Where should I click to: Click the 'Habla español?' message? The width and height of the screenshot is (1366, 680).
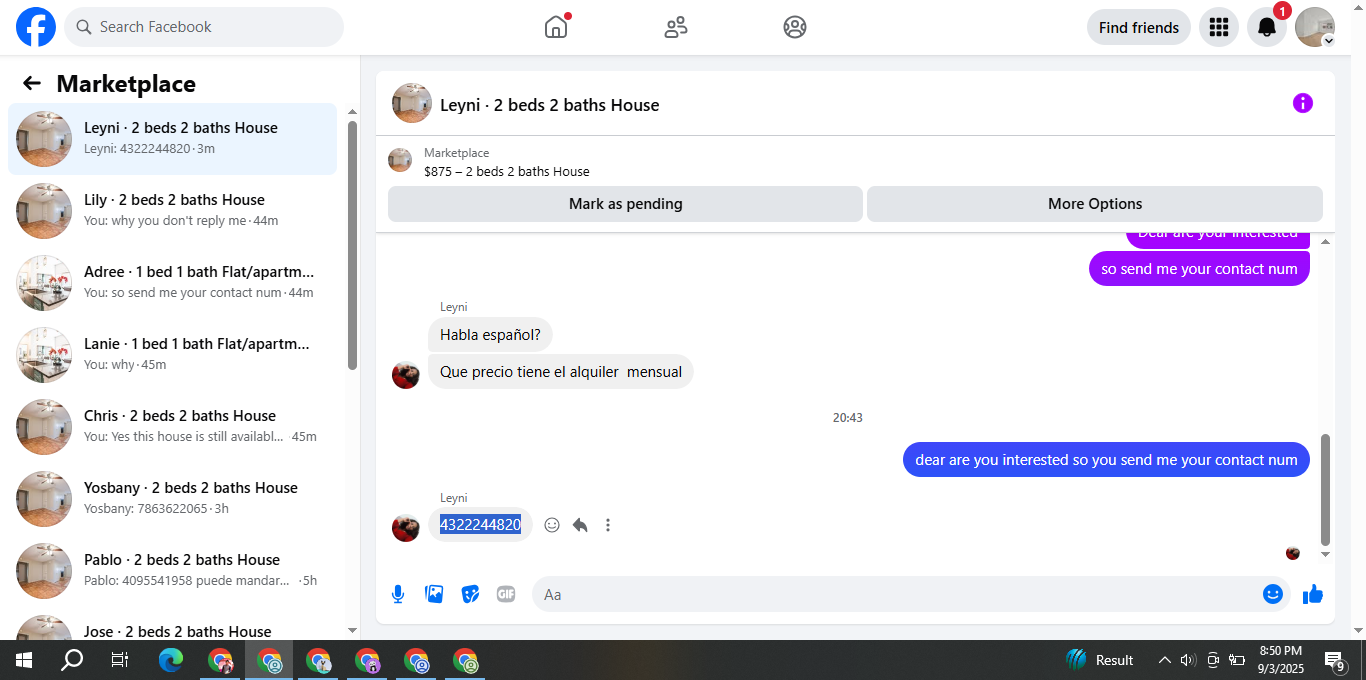tap(490, 335)
